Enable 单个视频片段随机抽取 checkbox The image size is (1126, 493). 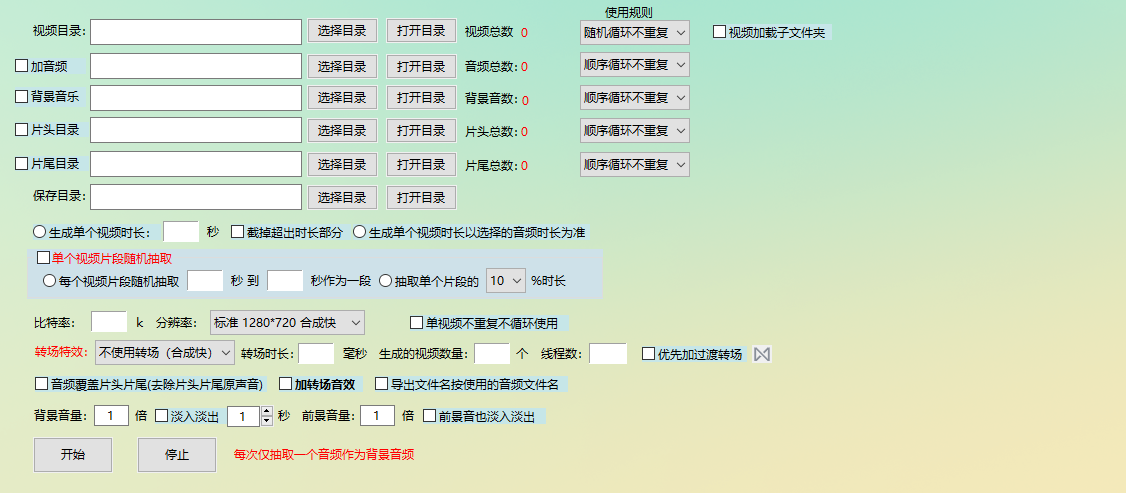(x=43, y=258)
